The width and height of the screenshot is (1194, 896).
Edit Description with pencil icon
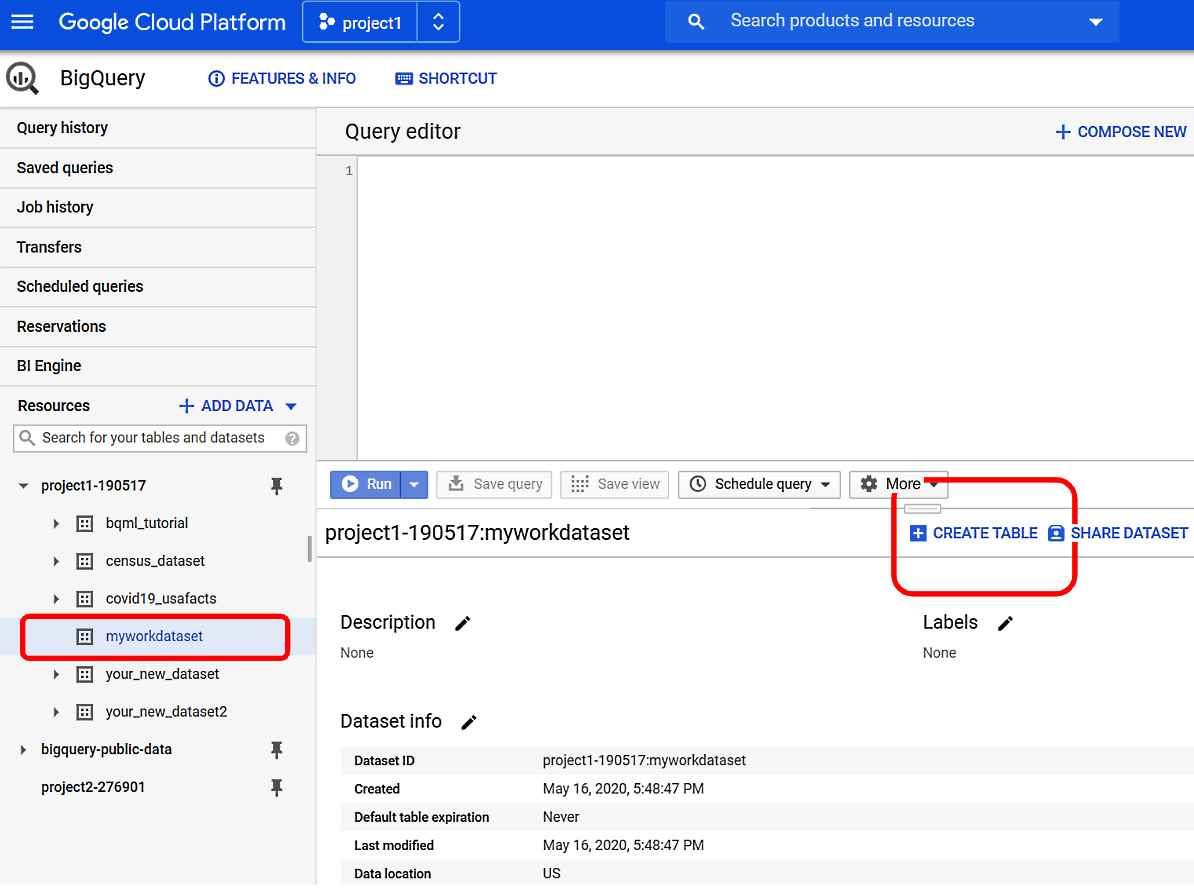[x=462, y=623]
